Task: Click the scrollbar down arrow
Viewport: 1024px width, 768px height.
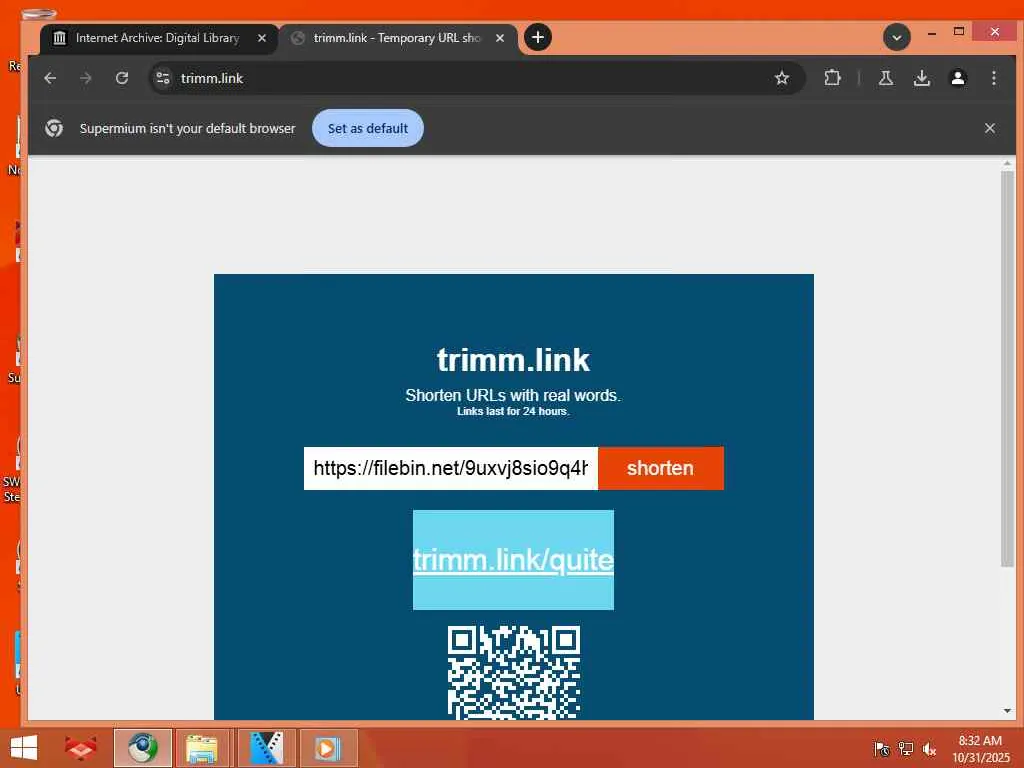Action: [1007, 711]
